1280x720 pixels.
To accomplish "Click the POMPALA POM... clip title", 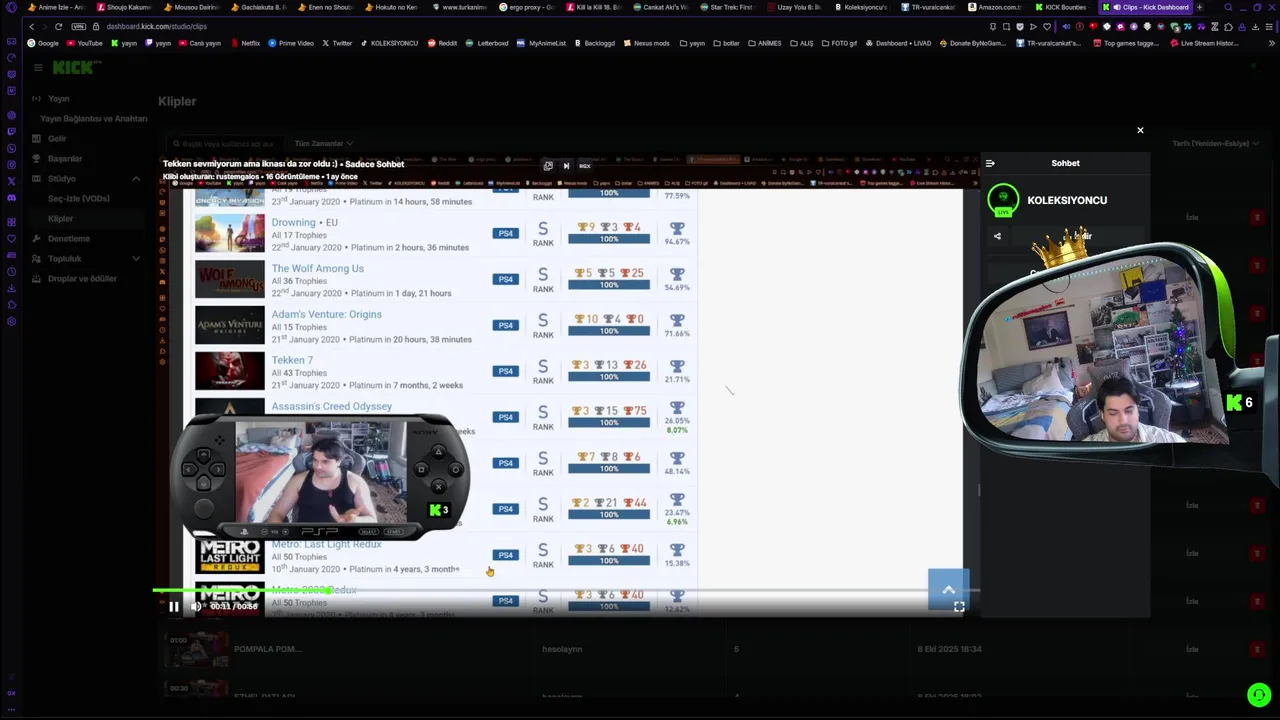I will [x=268, y=649].
